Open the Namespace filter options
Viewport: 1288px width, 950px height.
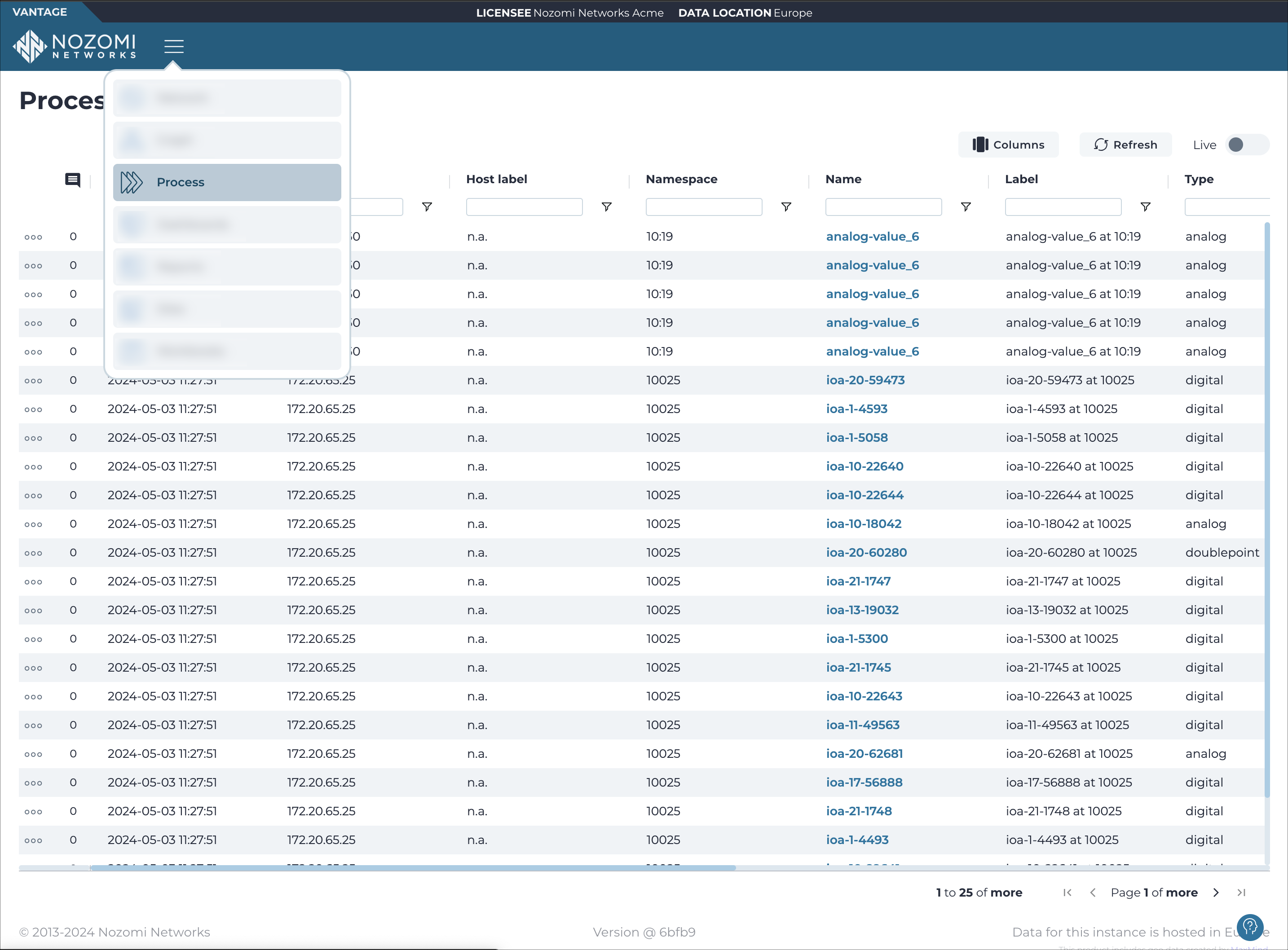pyautogui.click(x=786, y=207)
